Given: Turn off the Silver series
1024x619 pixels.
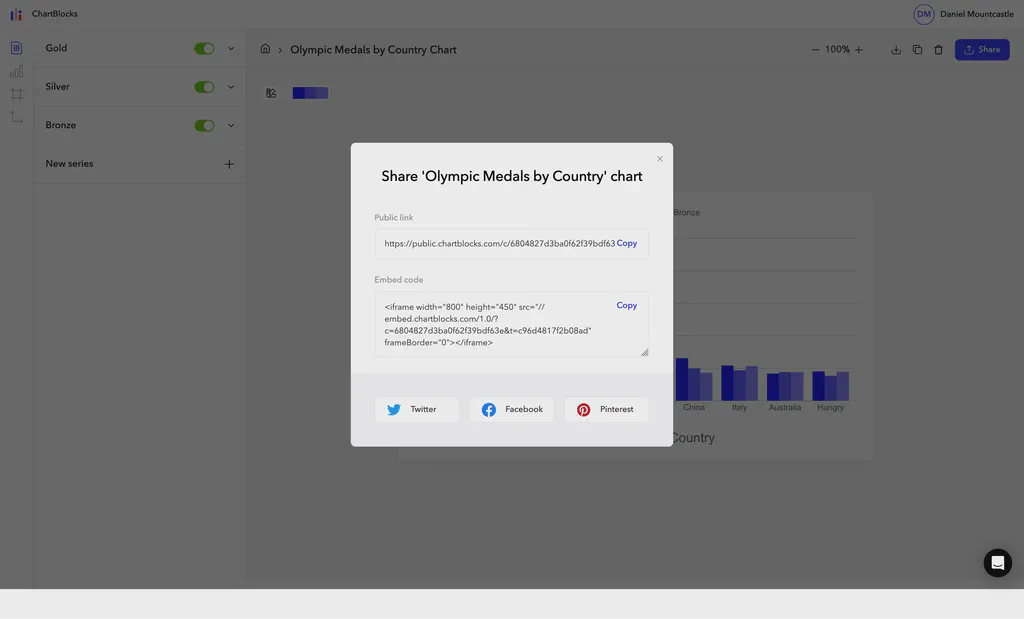Looking at the screenshot, I should point(204,86).
